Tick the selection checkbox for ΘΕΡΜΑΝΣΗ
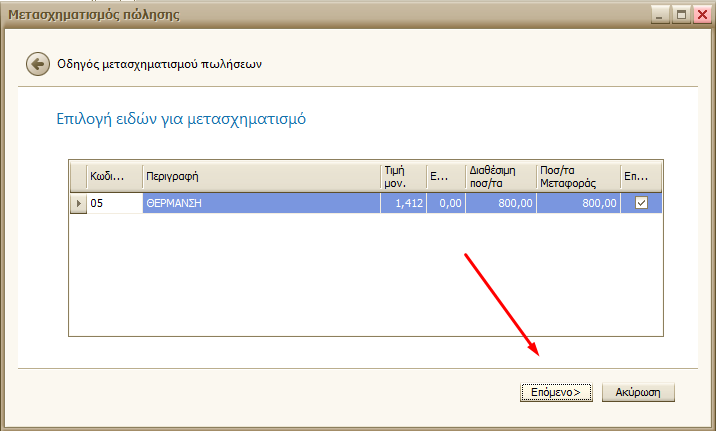The height and width of the screenshot is (431, 716). point(641,203)
